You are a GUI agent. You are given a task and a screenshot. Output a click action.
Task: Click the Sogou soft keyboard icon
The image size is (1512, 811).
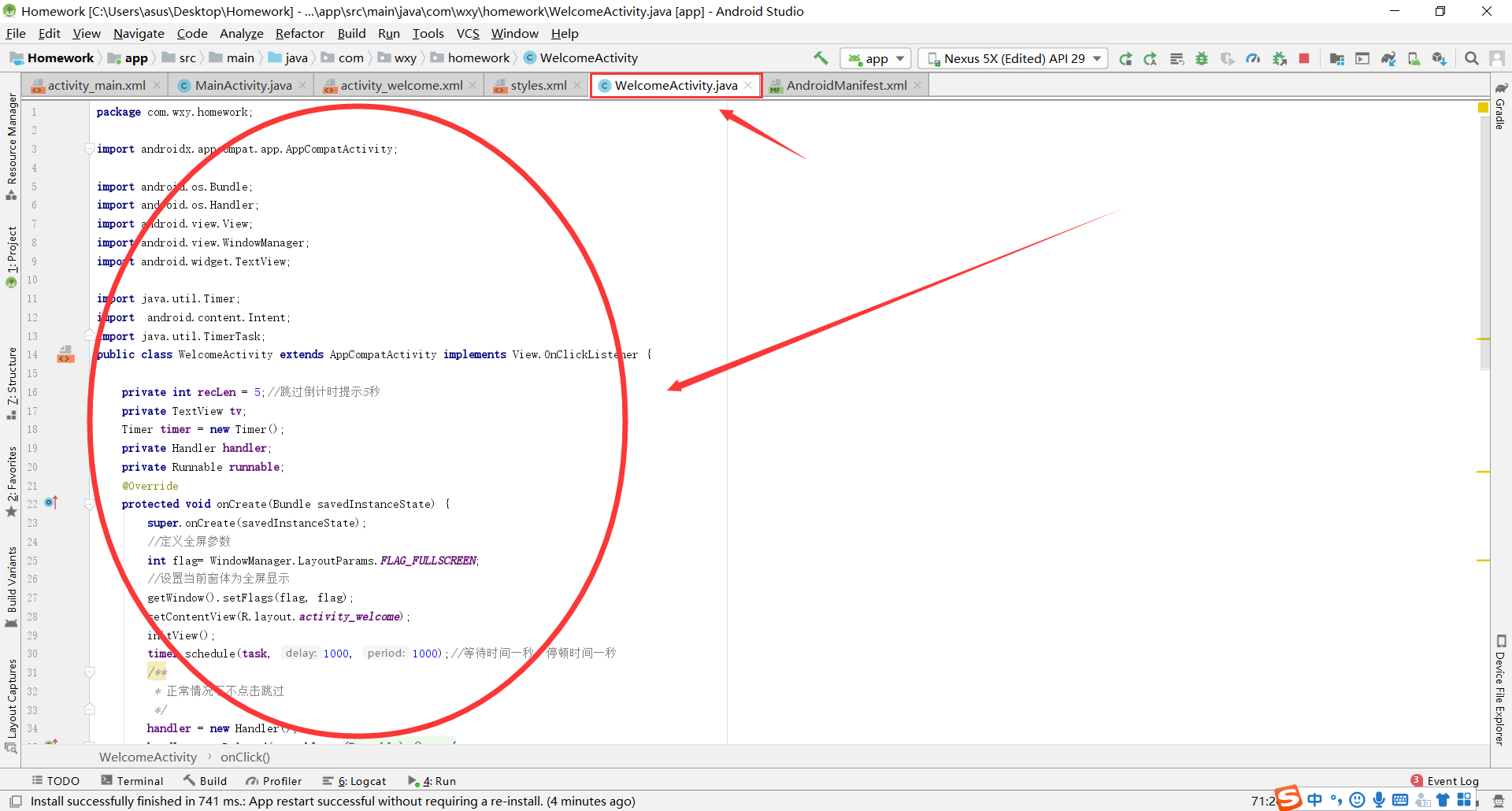coord(1400,800)
